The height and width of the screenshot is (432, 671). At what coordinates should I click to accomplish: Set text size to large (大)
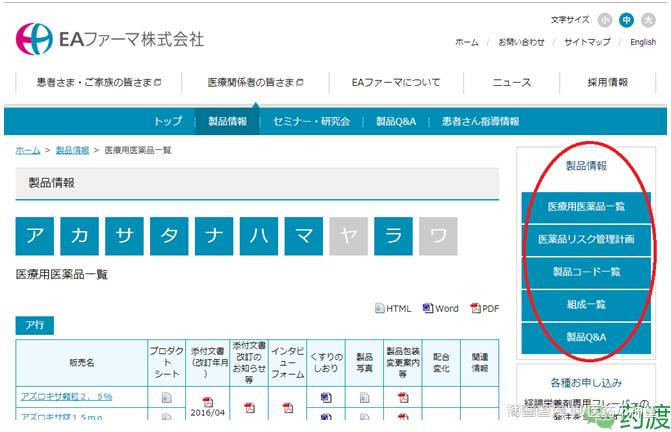(648, 20)
